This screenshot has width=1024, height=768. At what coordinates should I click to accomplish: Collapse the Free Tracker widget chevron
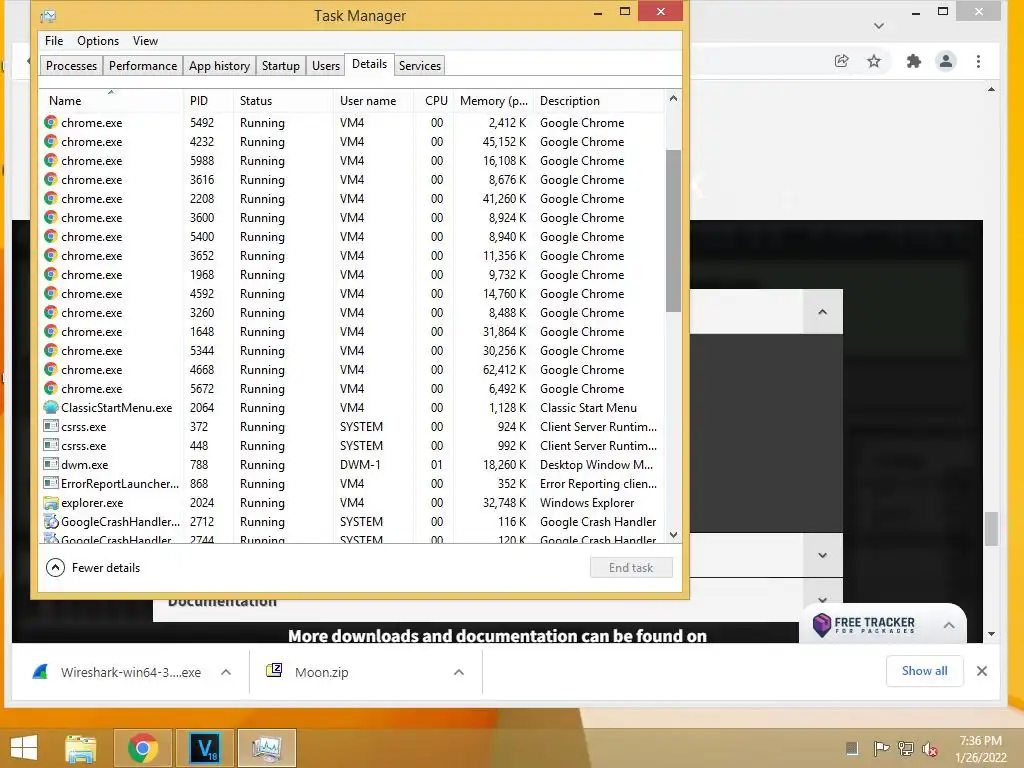(949, 625)
